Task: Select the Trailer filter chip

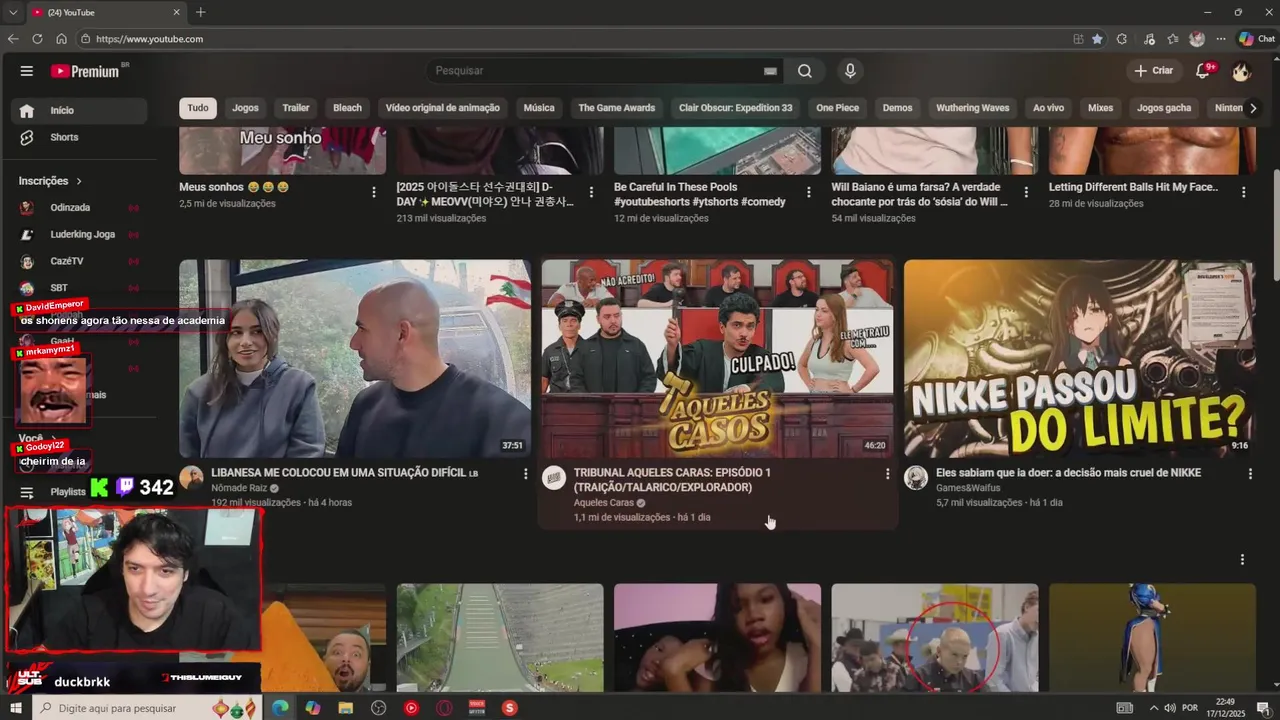Action: click(x=296, y=108)
